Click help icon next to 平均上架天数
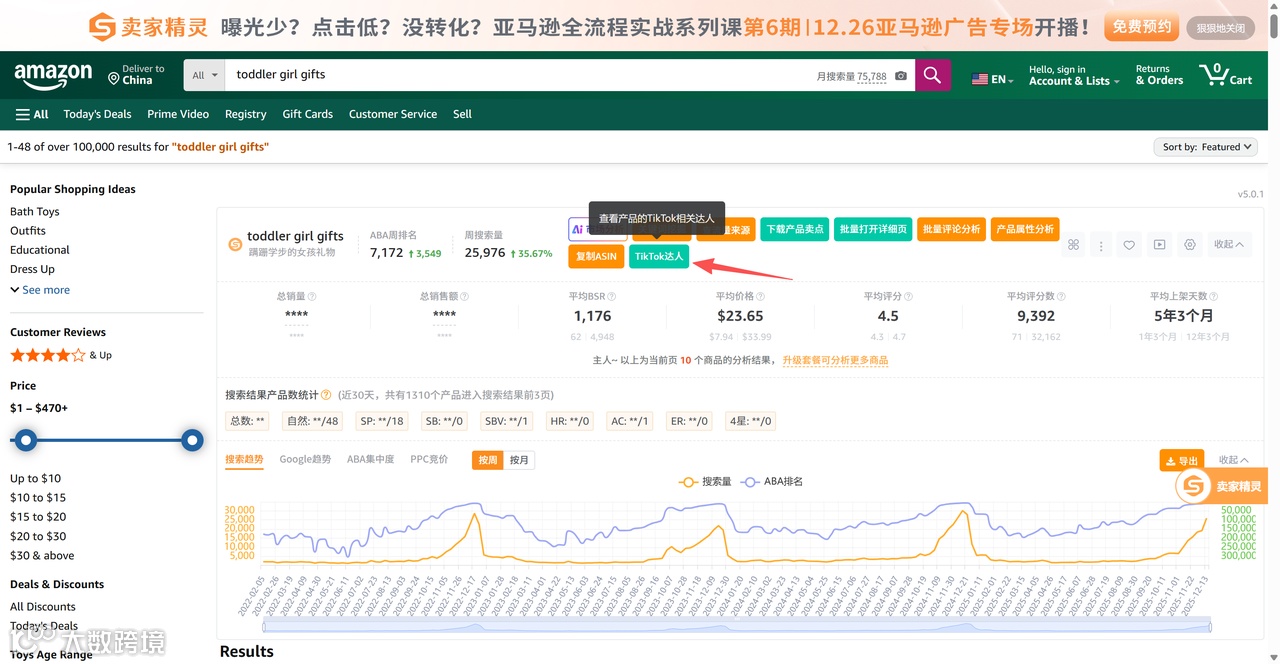Screen dimensions: 1280x664 click(x=1214, y=297)
